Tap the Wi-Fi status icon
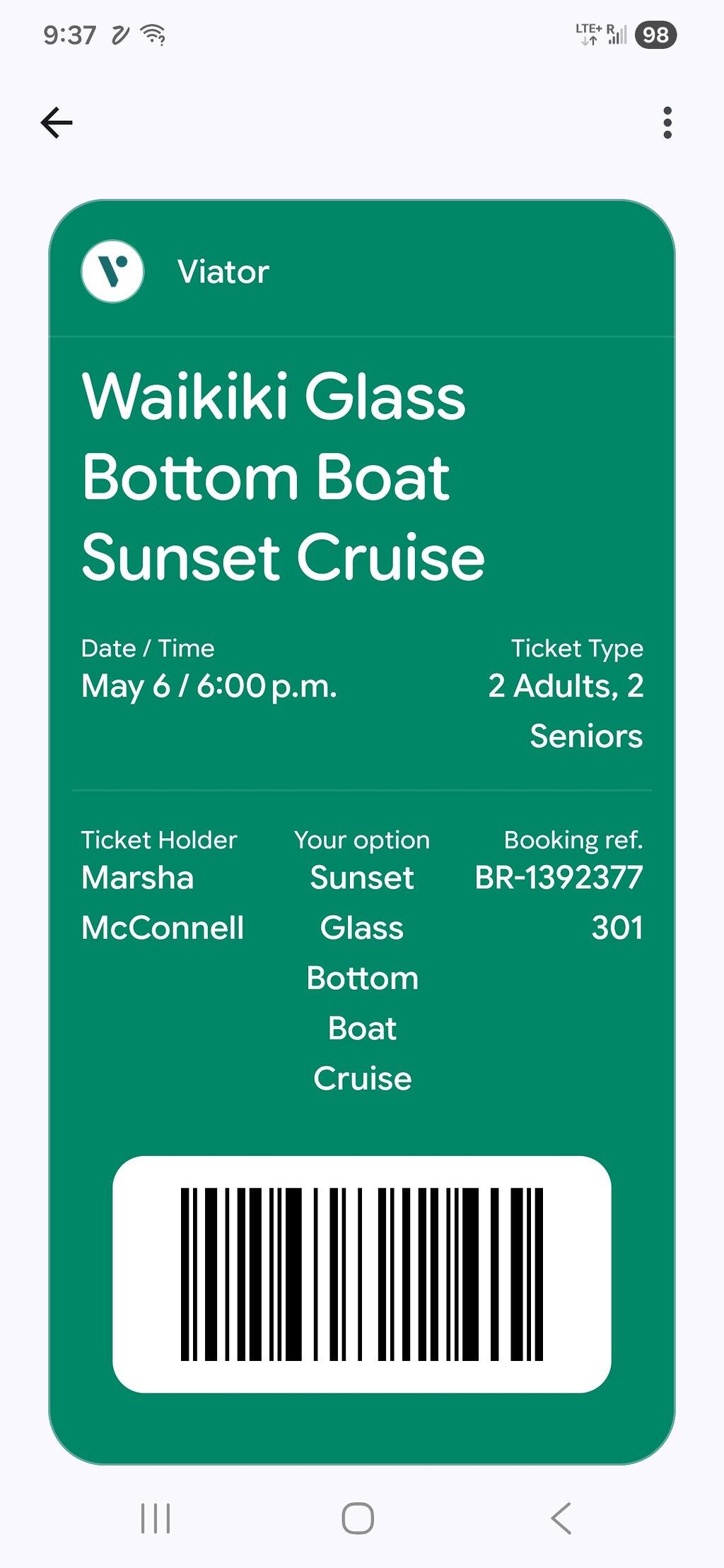Screen dimensions: 724x1568 153,34
